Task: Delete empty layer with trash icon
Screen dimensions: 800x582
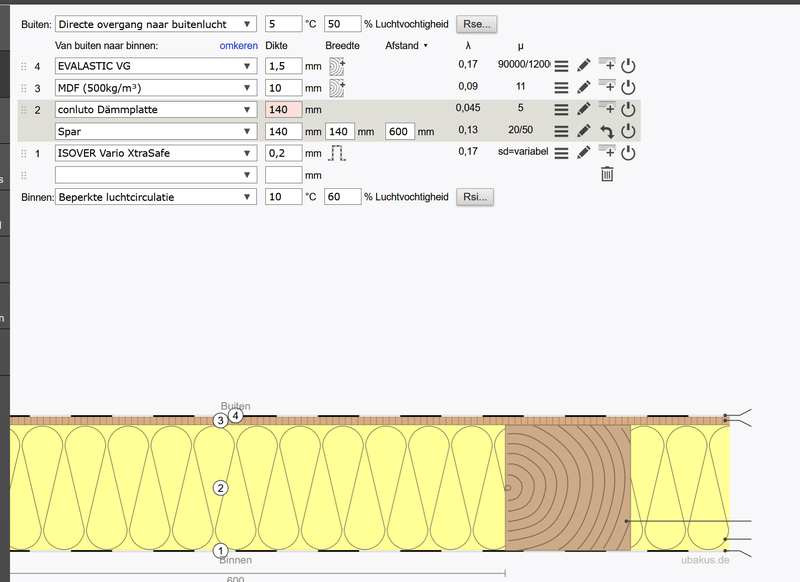Action: (607, 175)
